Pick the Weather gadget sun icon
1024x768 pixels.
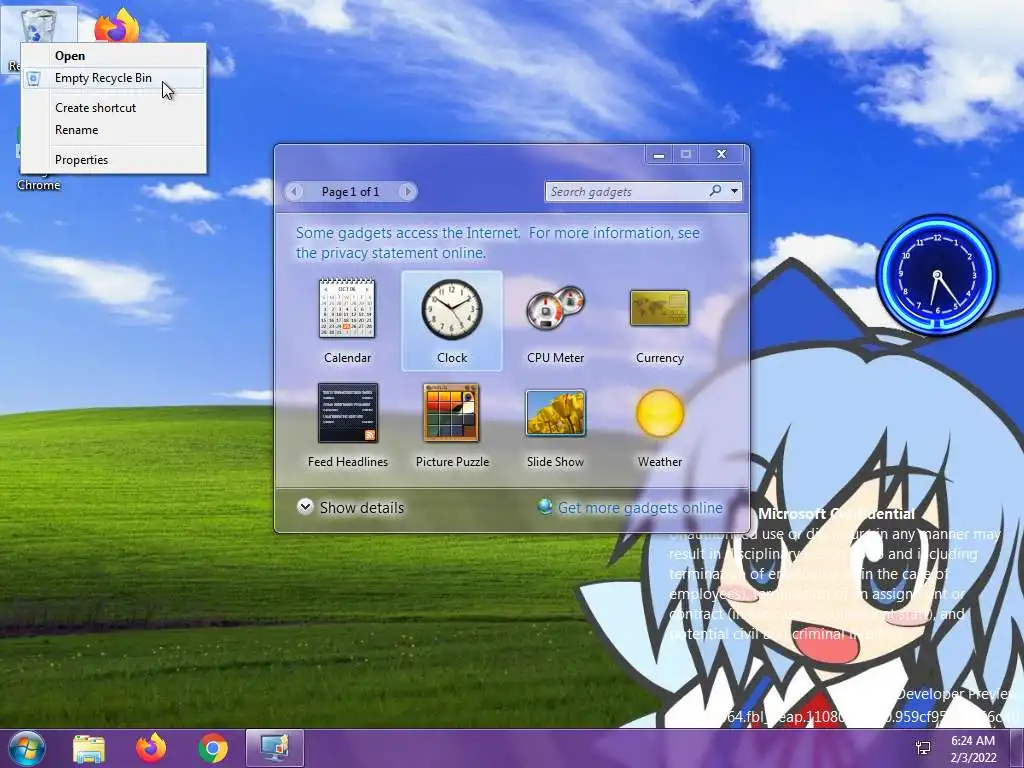(660, 413)
